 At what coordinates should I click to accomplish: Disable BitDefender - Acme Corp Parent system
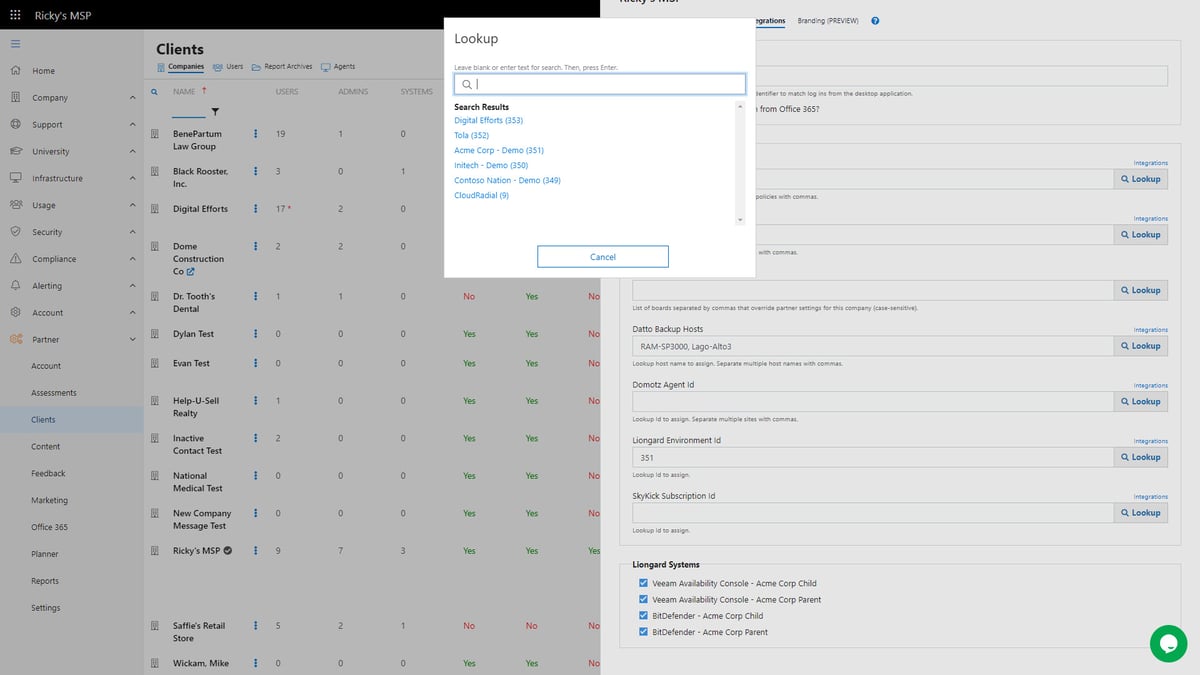coord(643,631)
